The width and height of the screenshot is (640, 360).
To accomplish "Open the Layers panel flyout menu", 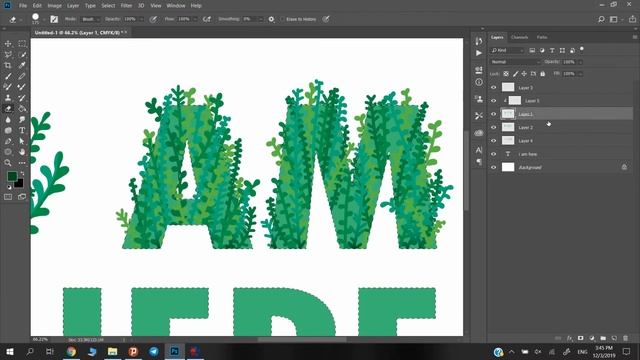I will coord(635,37).
